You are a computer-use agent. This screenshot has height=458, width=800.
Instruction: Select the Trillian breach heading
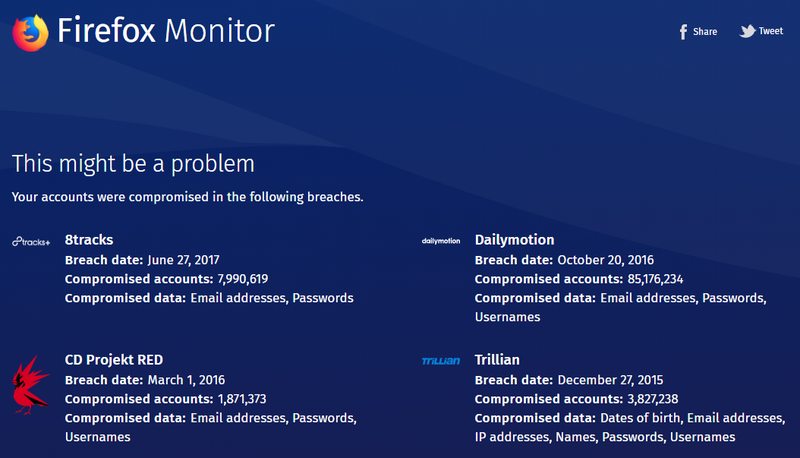(497, 360)
